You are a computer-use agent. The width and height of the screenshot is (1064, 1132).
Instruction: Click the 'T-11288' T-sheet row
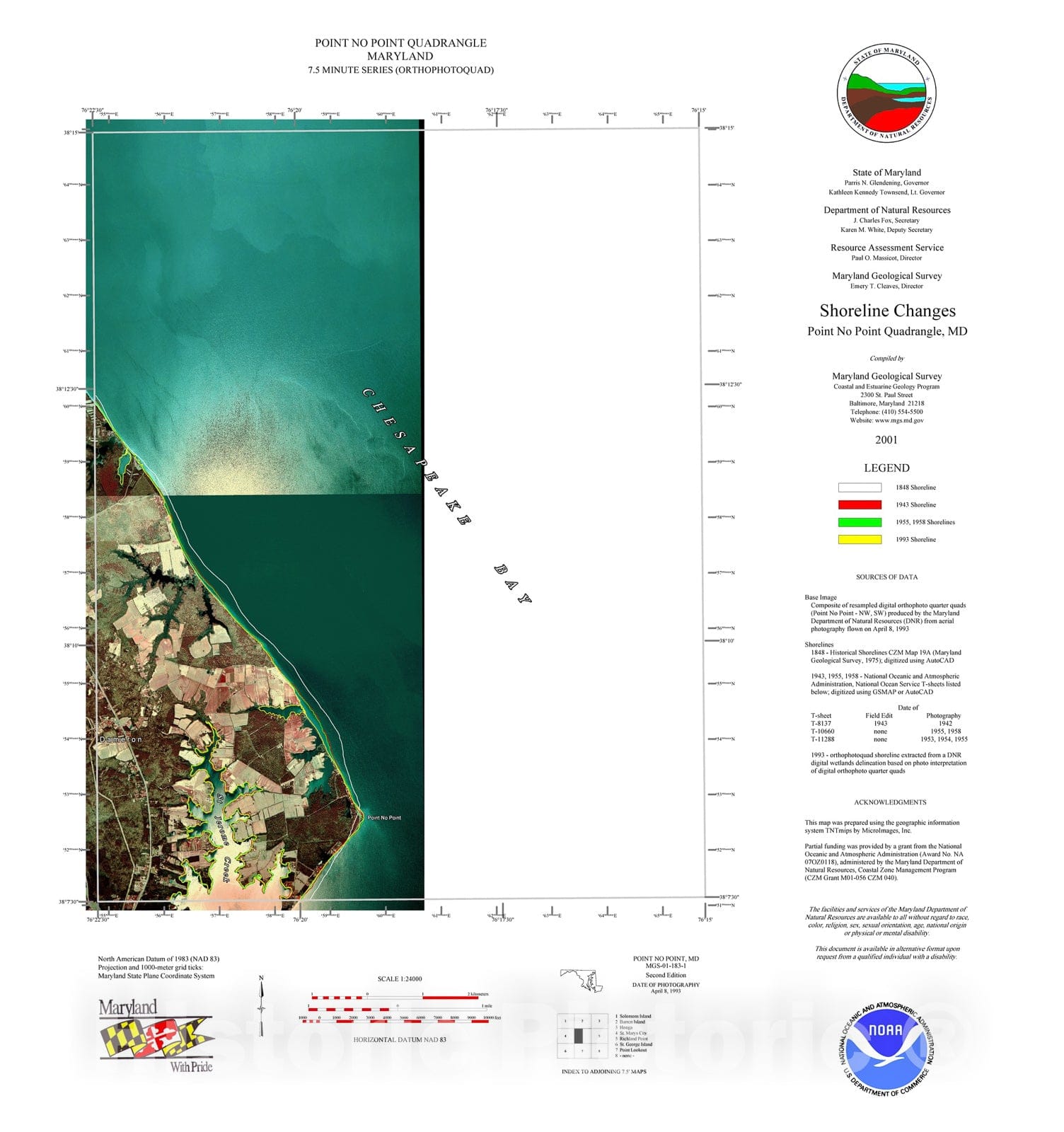click(889, 739)
